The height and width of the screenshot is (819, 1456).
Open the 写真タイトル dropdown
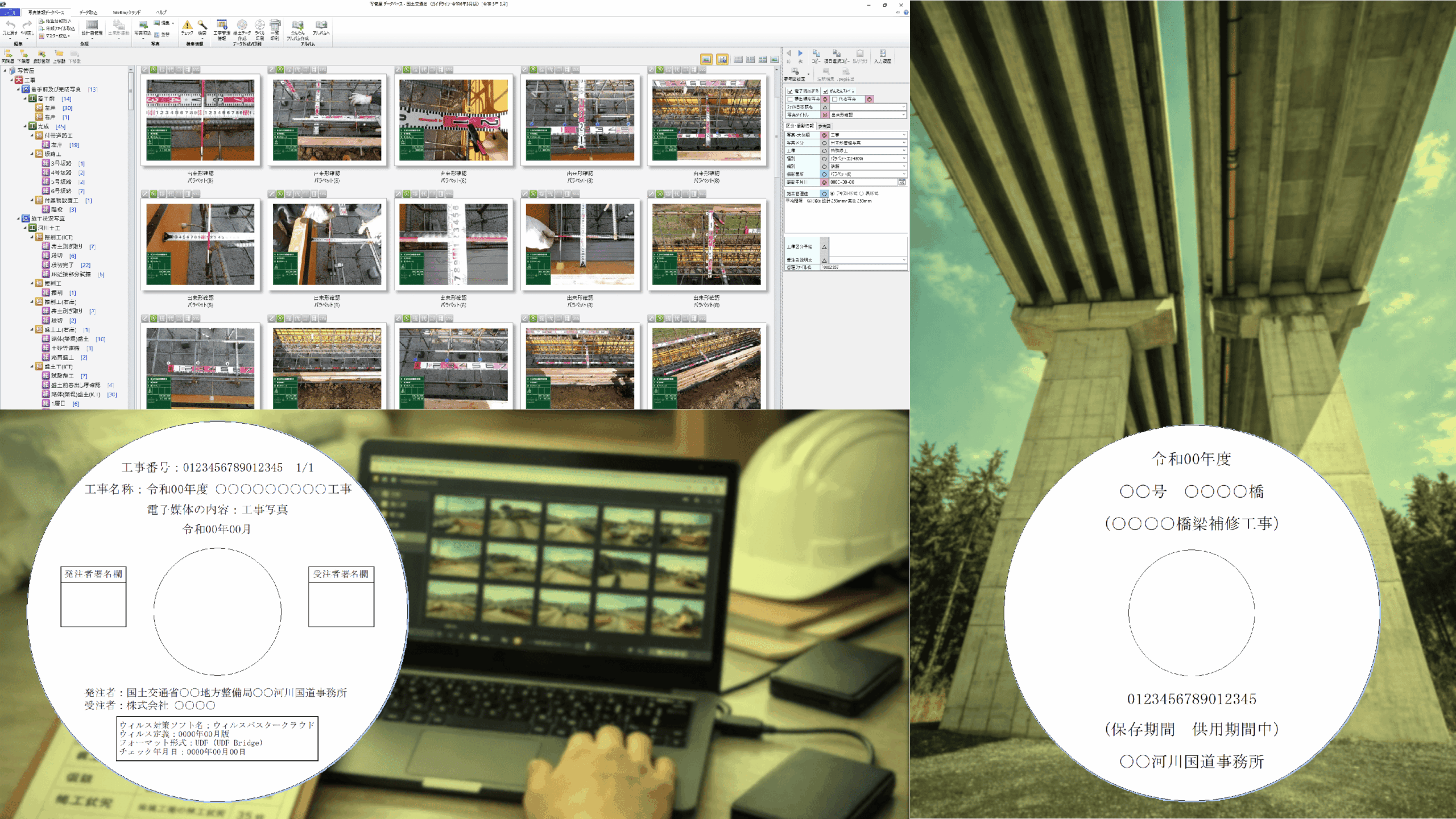[903, 115]
